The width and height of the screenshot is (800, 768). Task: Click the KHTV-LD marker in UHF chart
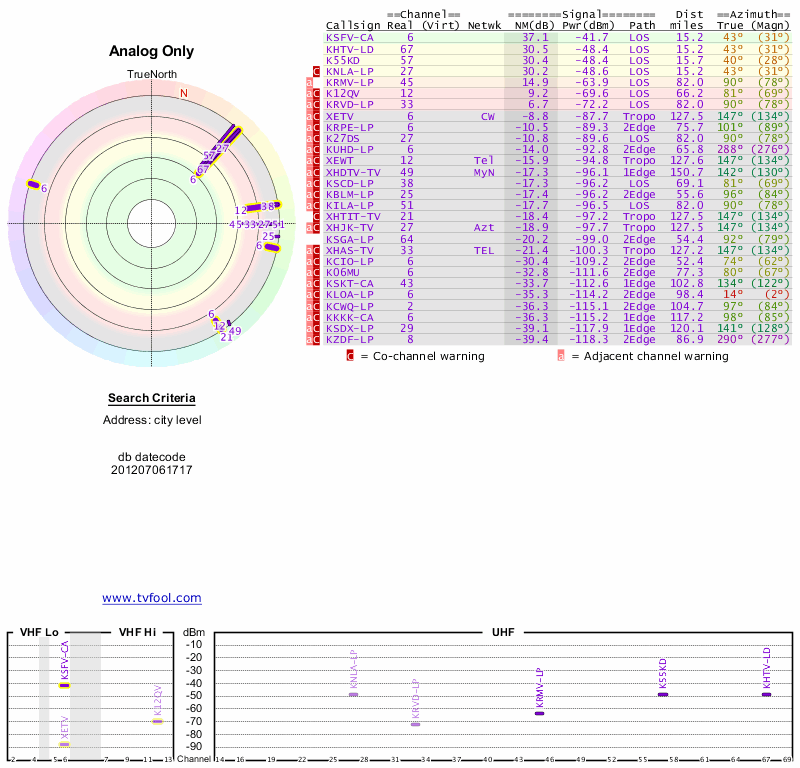coord(766,695)
